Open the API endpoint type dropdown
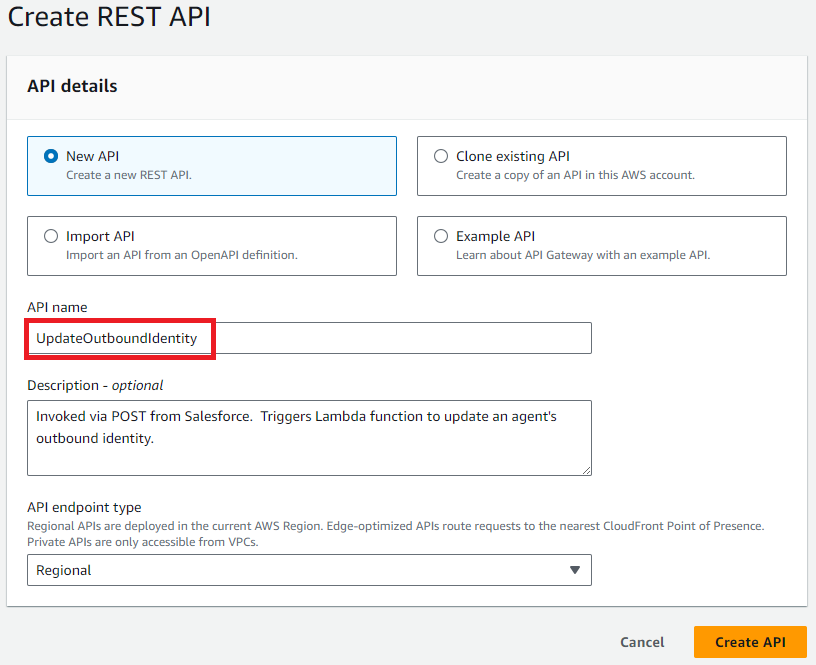The height and width of the screenshot is (665, 816). (x=309, y=570)
